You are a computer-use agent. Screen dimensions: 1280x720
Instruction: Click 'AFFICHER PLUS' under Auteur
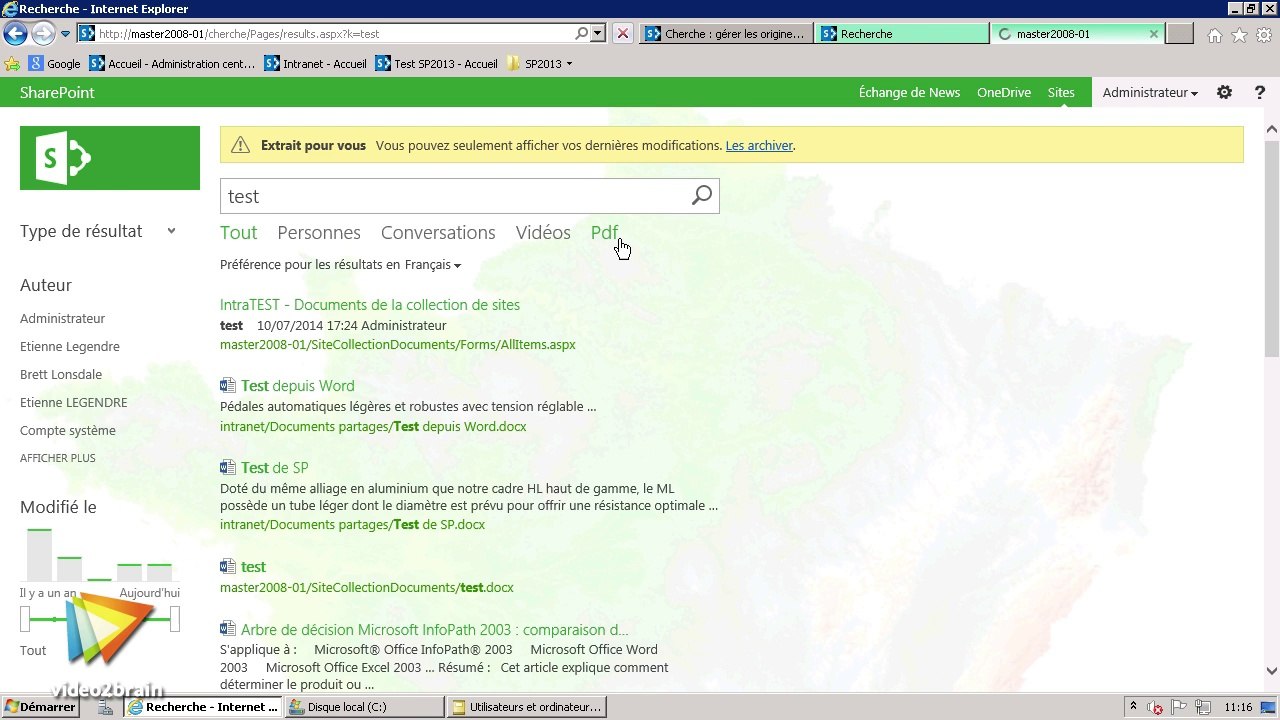point(58,458)
